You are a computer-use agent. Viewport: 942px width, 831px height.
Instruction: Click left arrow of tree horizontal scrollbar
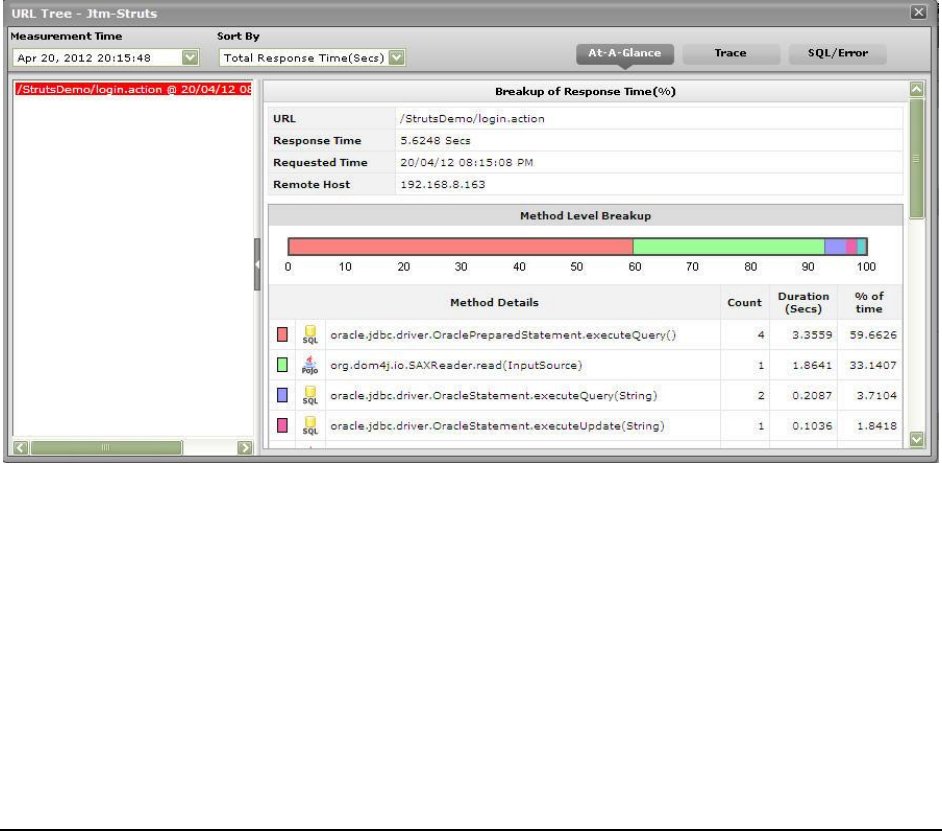click(20, 448)
